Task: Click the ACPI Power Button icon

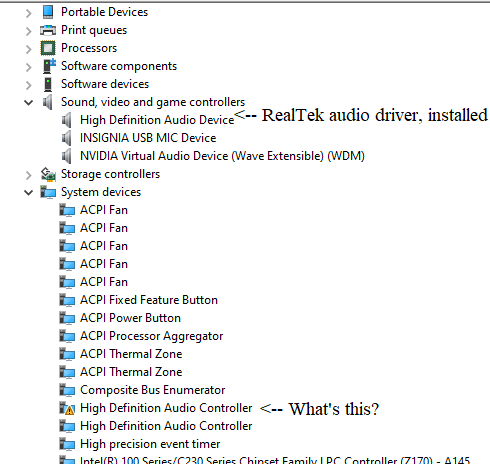Action: pyautogui.click(x=67, y=318)
